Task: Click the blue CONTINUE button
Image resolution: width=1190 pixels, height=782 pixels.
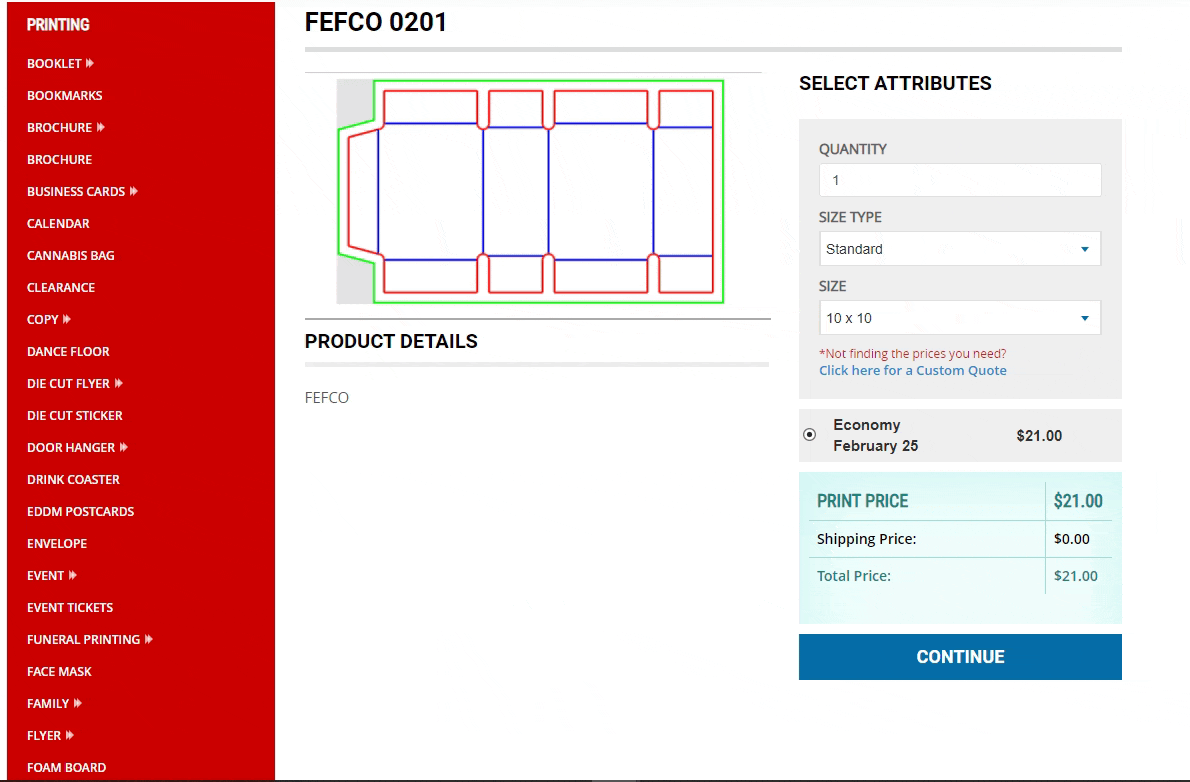Action: (x=960, y=657)
